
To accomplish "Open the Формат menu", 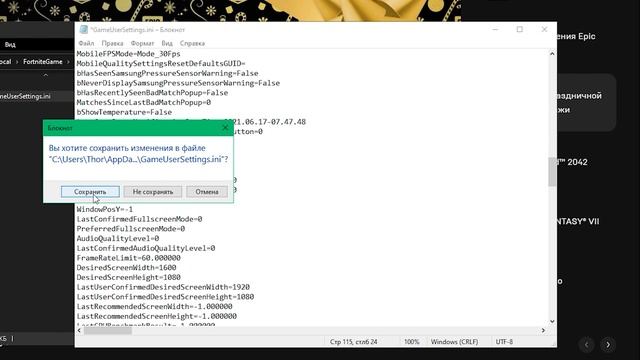I will (142, 43).
